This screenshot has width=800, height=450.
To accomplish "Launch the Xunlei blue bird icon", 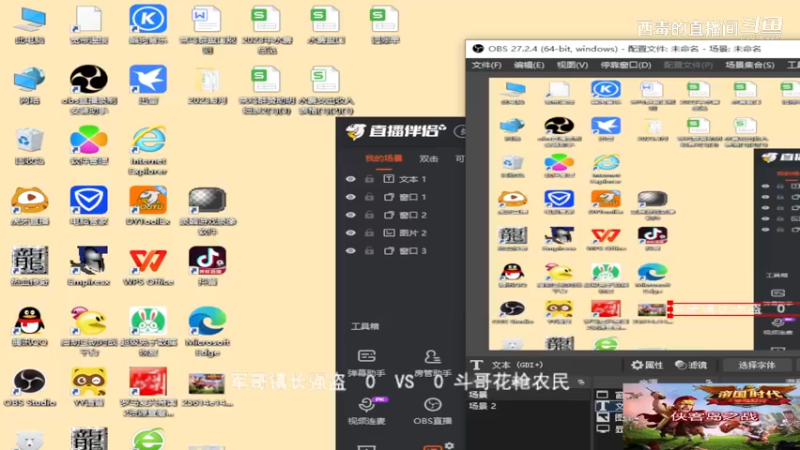I will [148, 85].
